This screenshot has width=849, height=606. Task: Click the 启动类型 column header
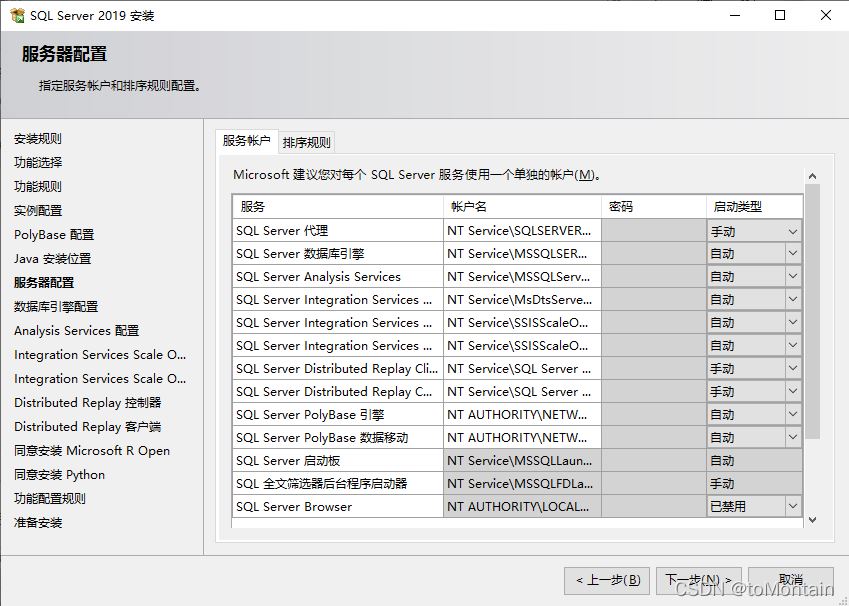pos(754,206)
